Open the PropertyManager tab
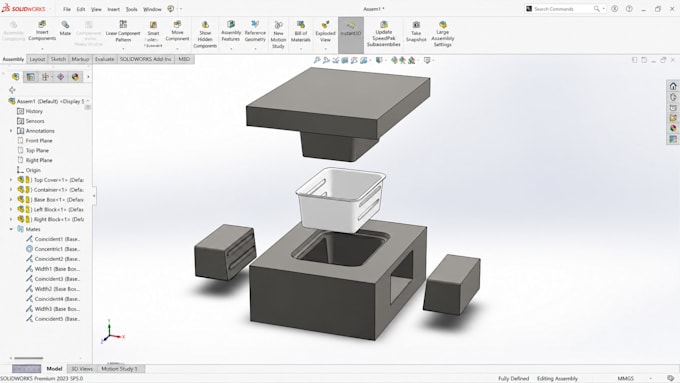The width and height of the screenshot is (680, 383). 30,77
